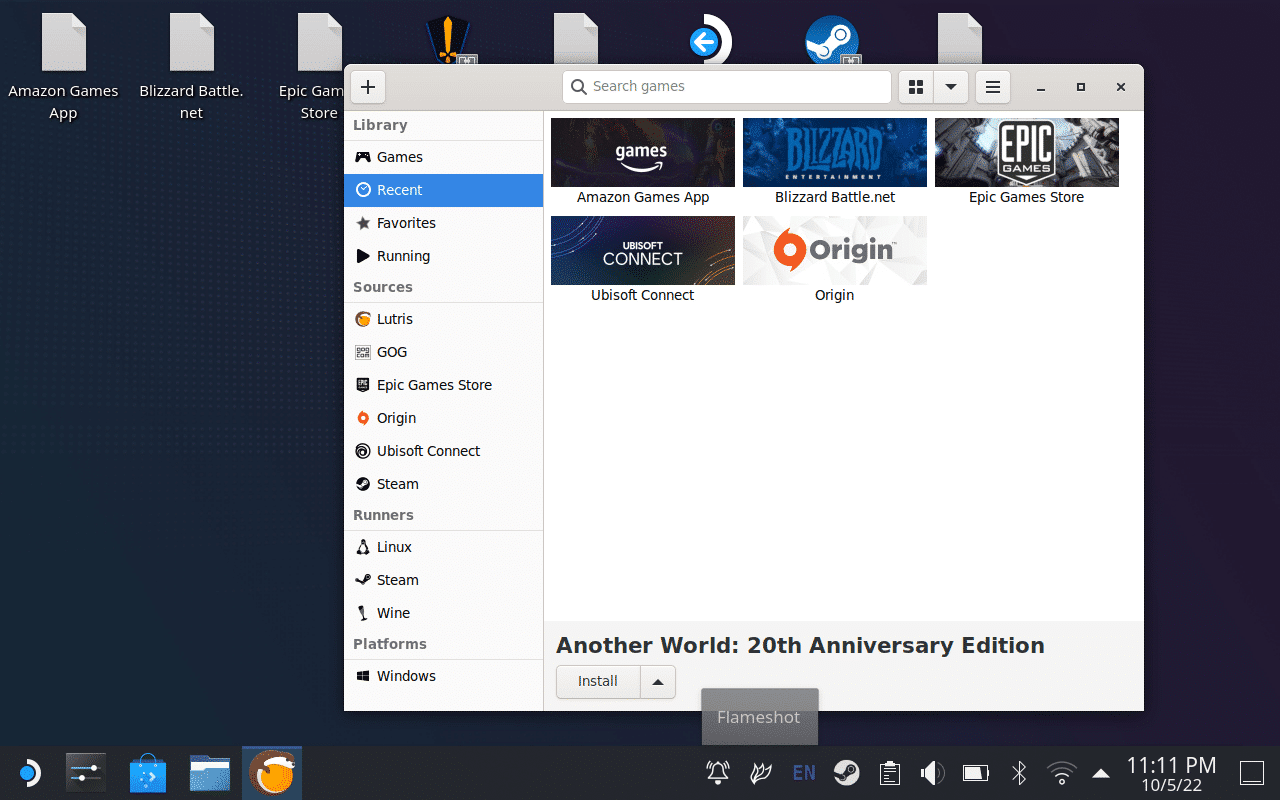The height and width of the screenshot is (800, 1280).
Task: Open the EN keyboard layout indicator
Action: pos(803,773)
